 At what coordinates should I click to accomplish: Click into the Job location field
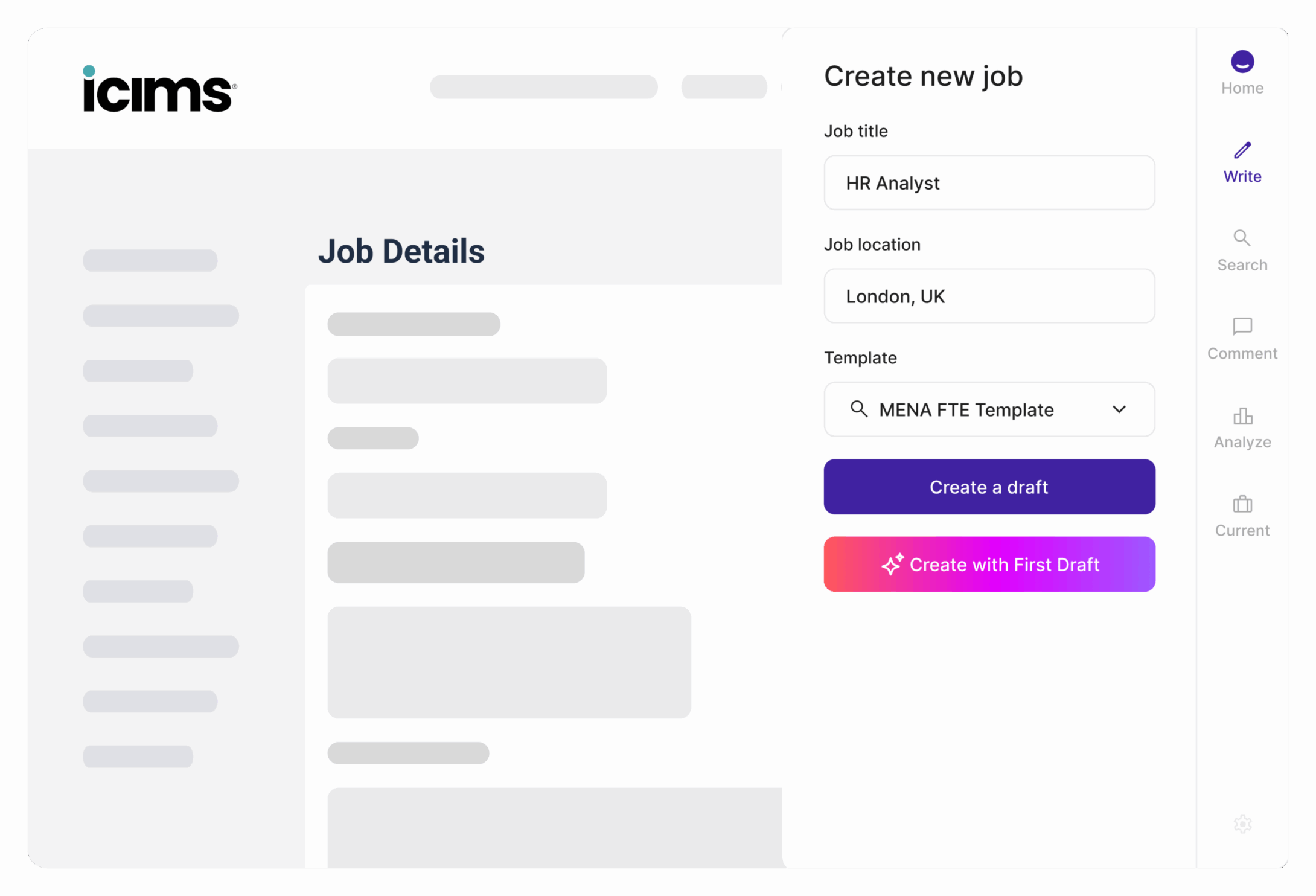[989, 296]
